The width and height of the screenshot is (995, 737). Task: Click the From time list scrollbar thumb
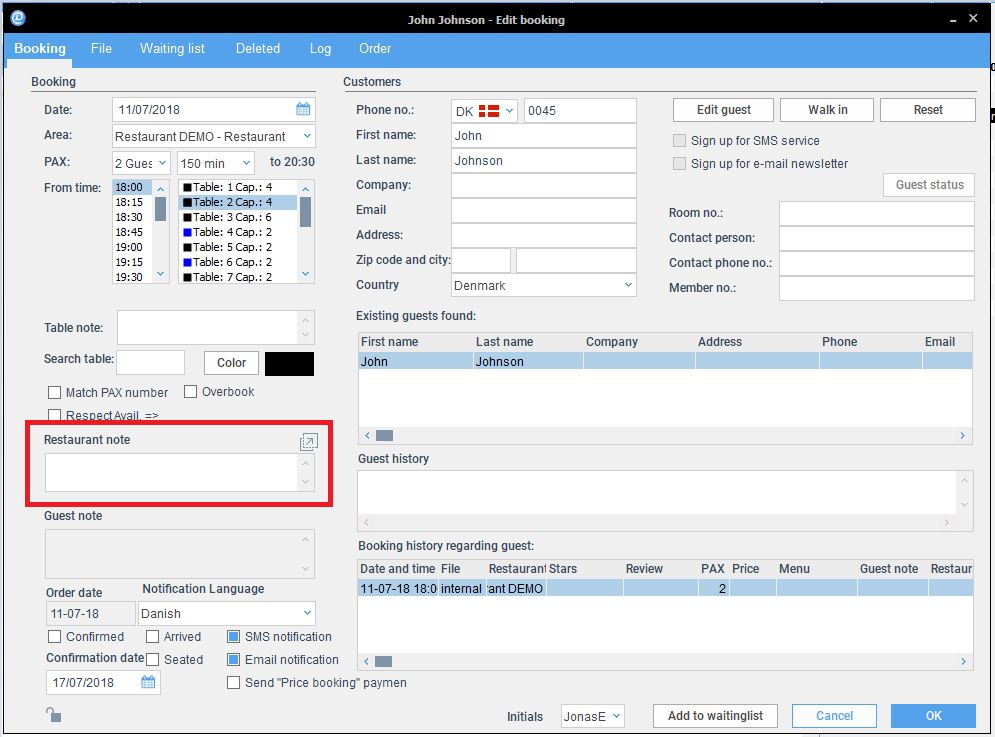point(161,208)
